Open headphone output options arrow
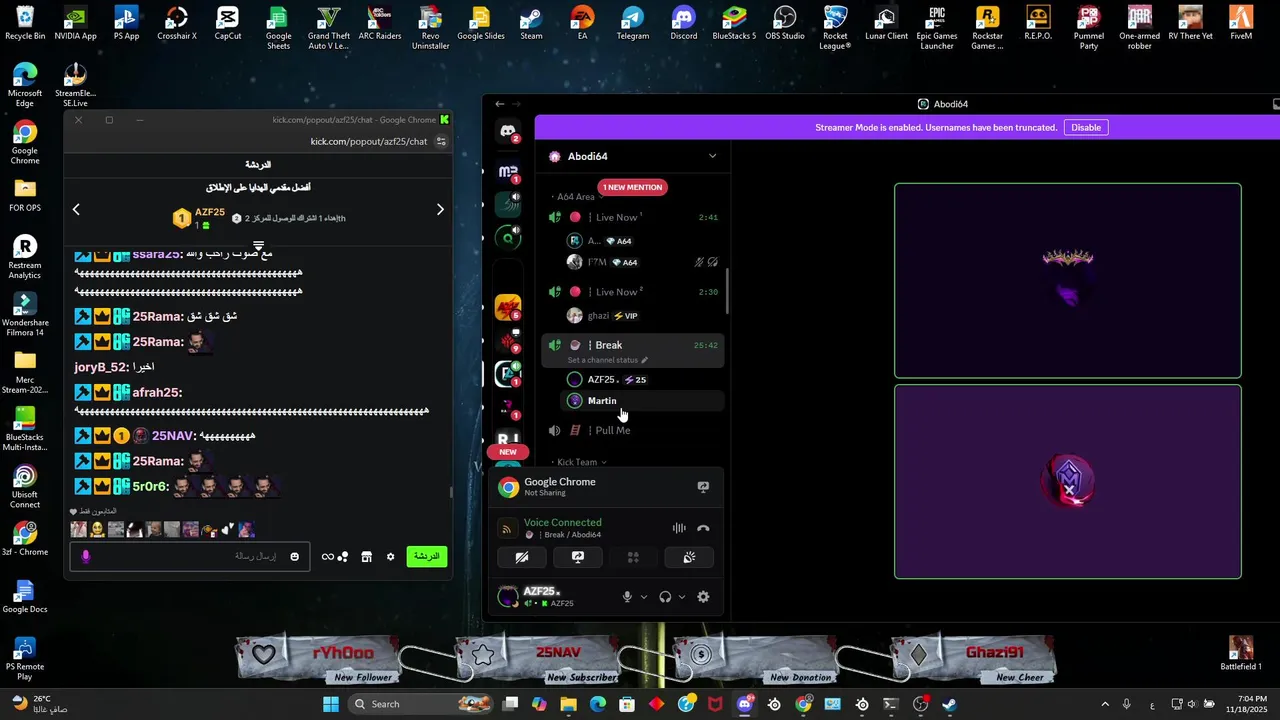Screen dimensions: 1280x720 tap(682, 597)
